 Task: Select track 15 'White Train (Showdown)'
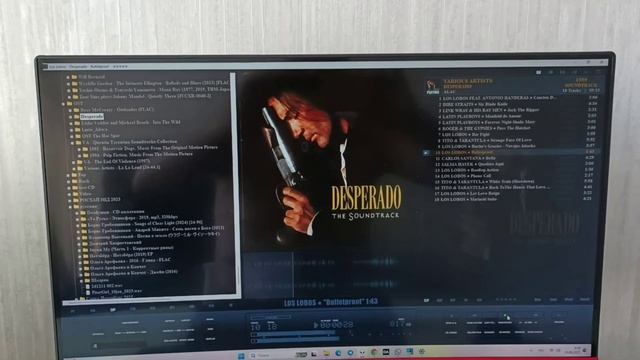[x=514, y=182]
